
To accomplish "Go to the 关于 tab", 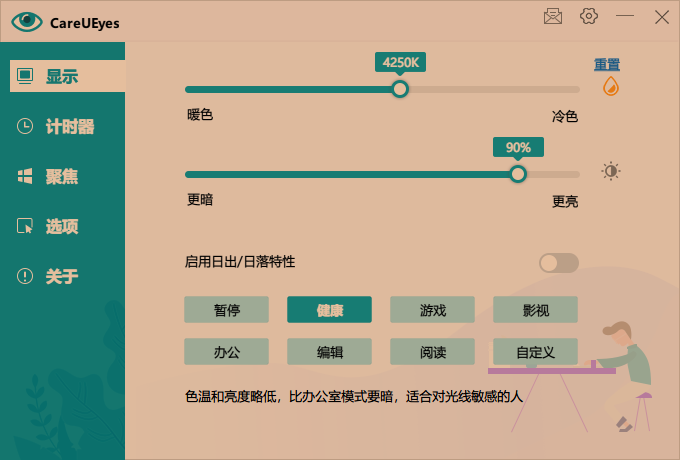I will [62, 276].
